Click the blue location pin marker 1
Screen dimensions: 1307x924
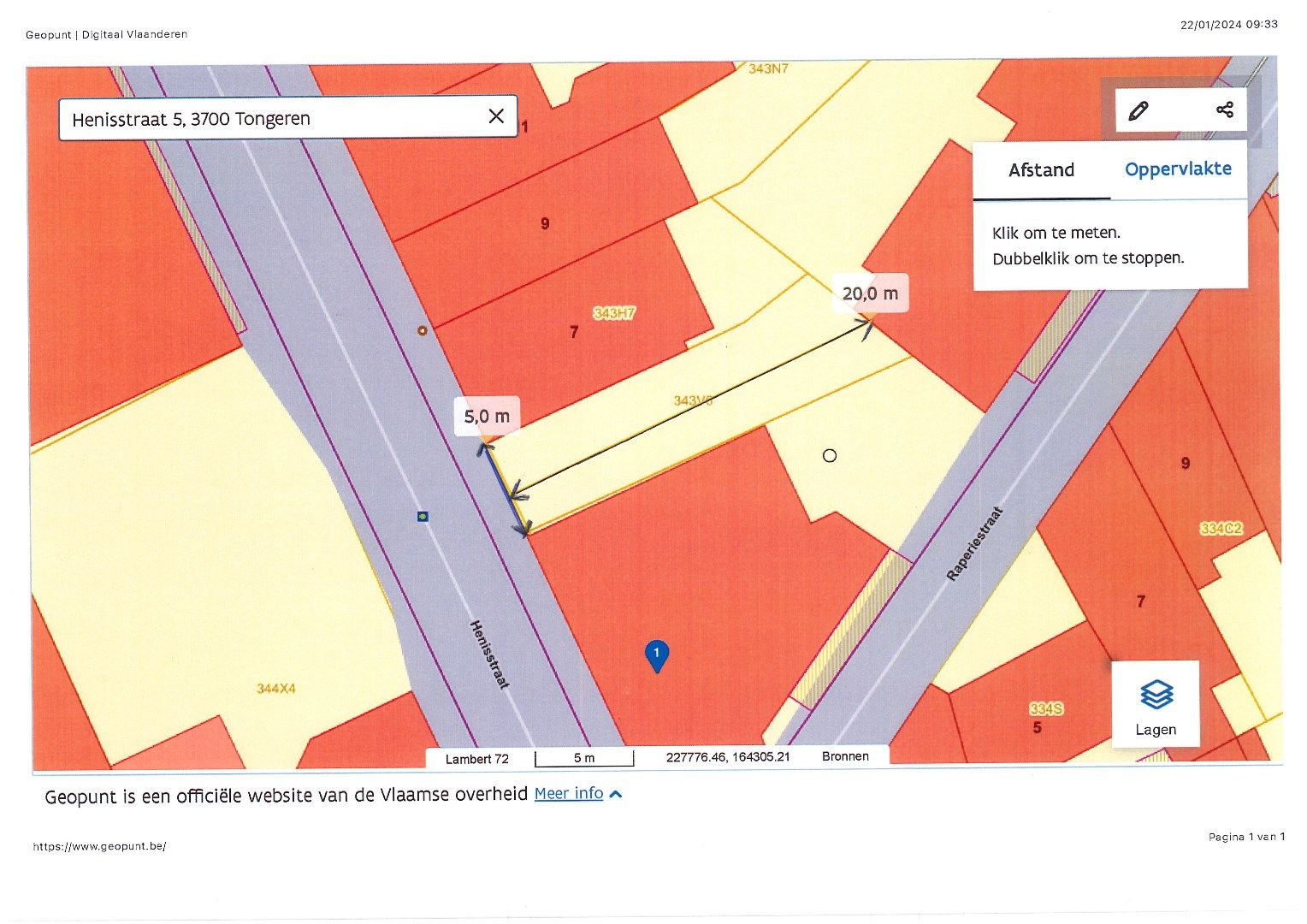point(656,656)
